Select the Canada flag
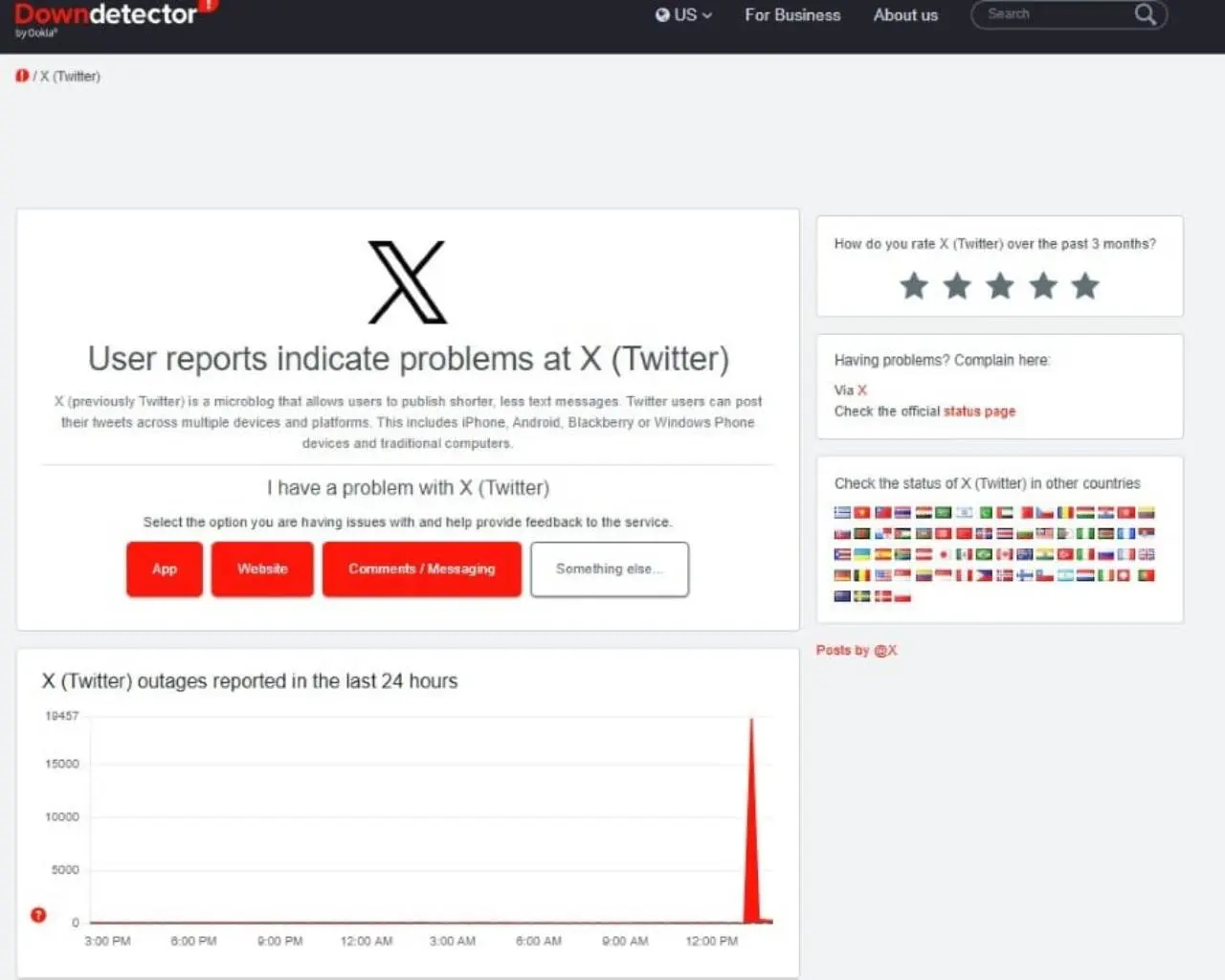1225x980 pixels. (1004, 555)
